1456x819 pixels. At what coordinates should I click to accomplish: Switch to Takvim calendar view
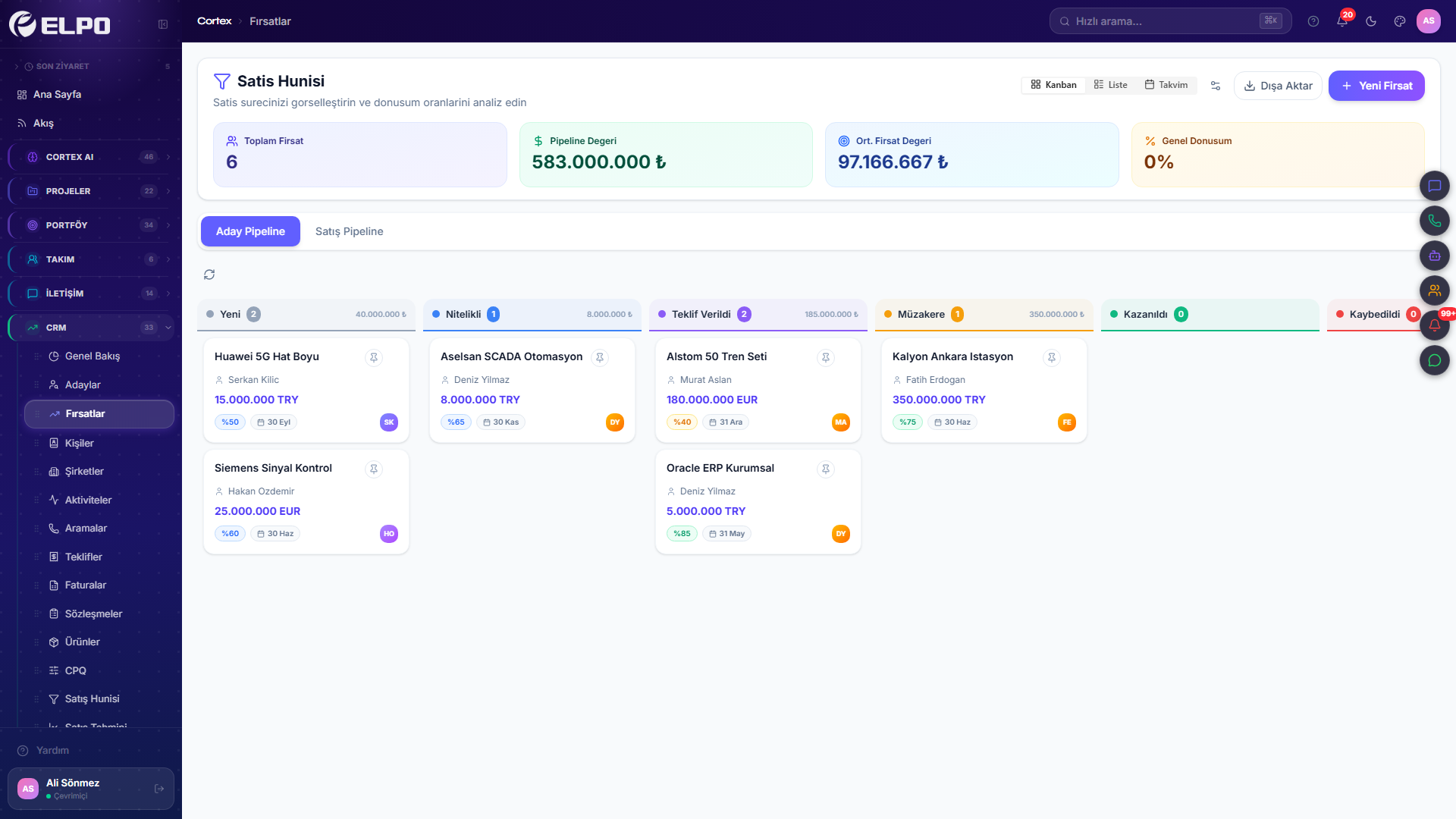coord(1166,85)
